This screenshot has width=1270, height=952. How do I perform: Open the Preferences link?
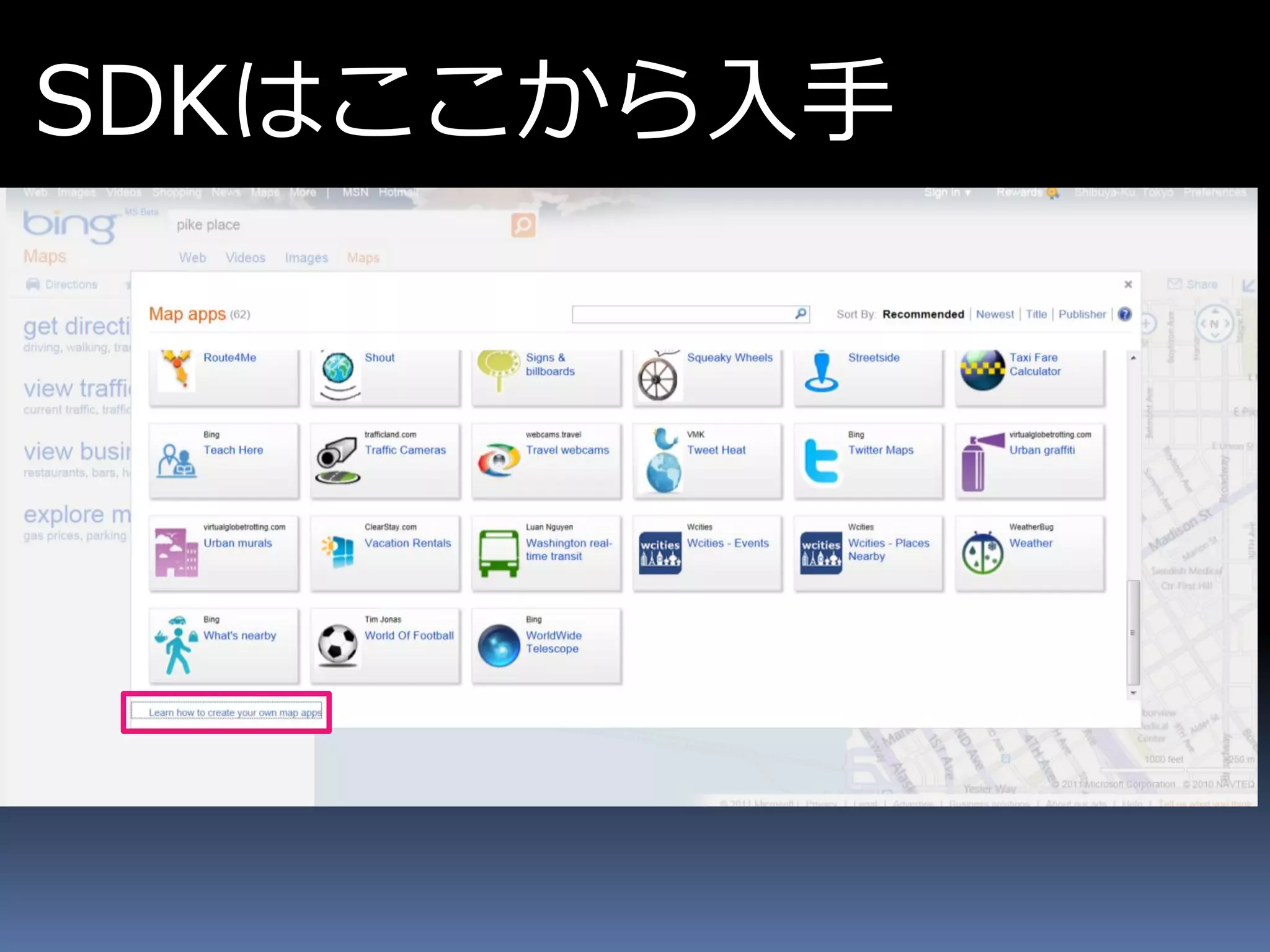coord(1214,192)
